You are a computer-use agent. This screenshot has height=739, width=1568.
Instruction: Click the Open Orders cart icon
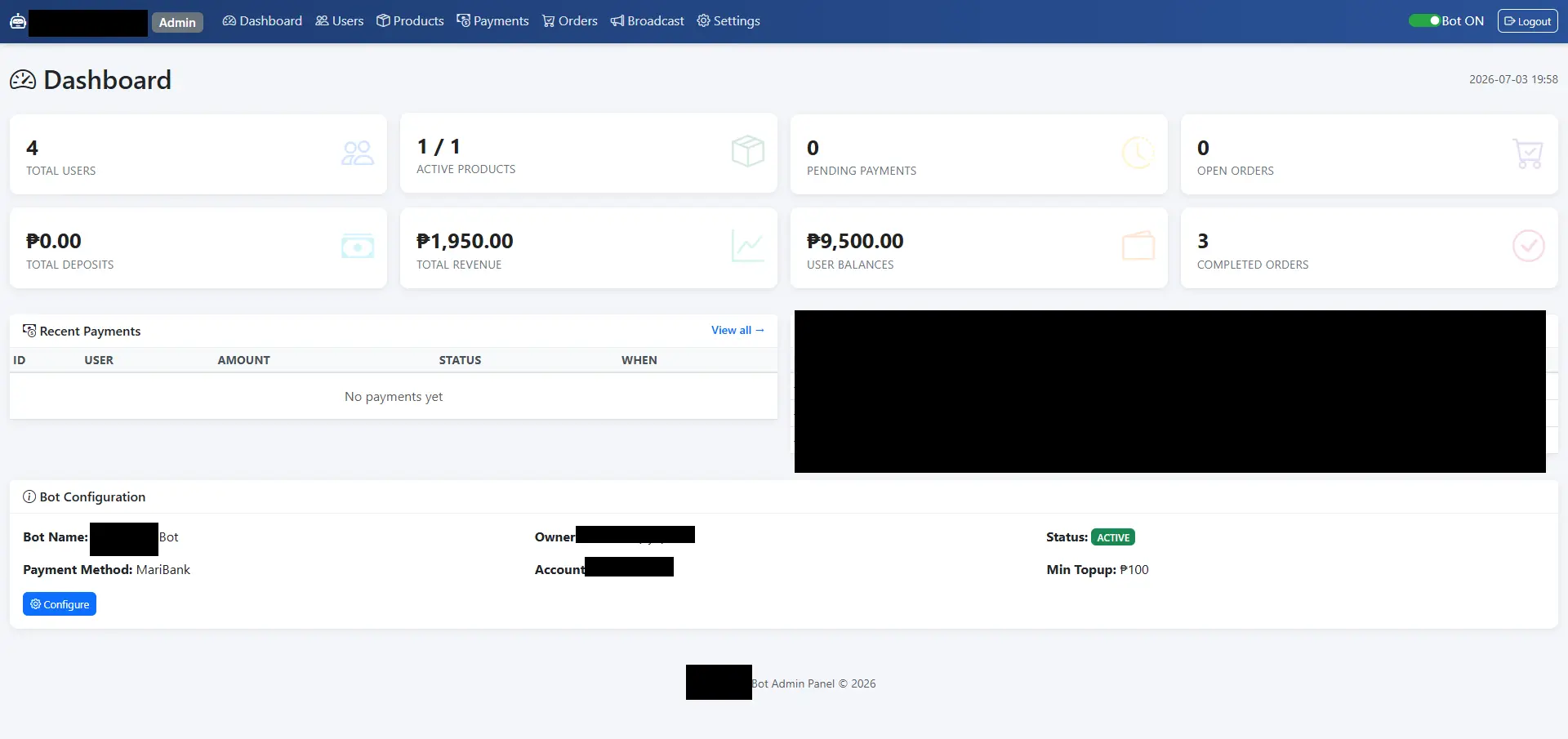click(1528, 154)
